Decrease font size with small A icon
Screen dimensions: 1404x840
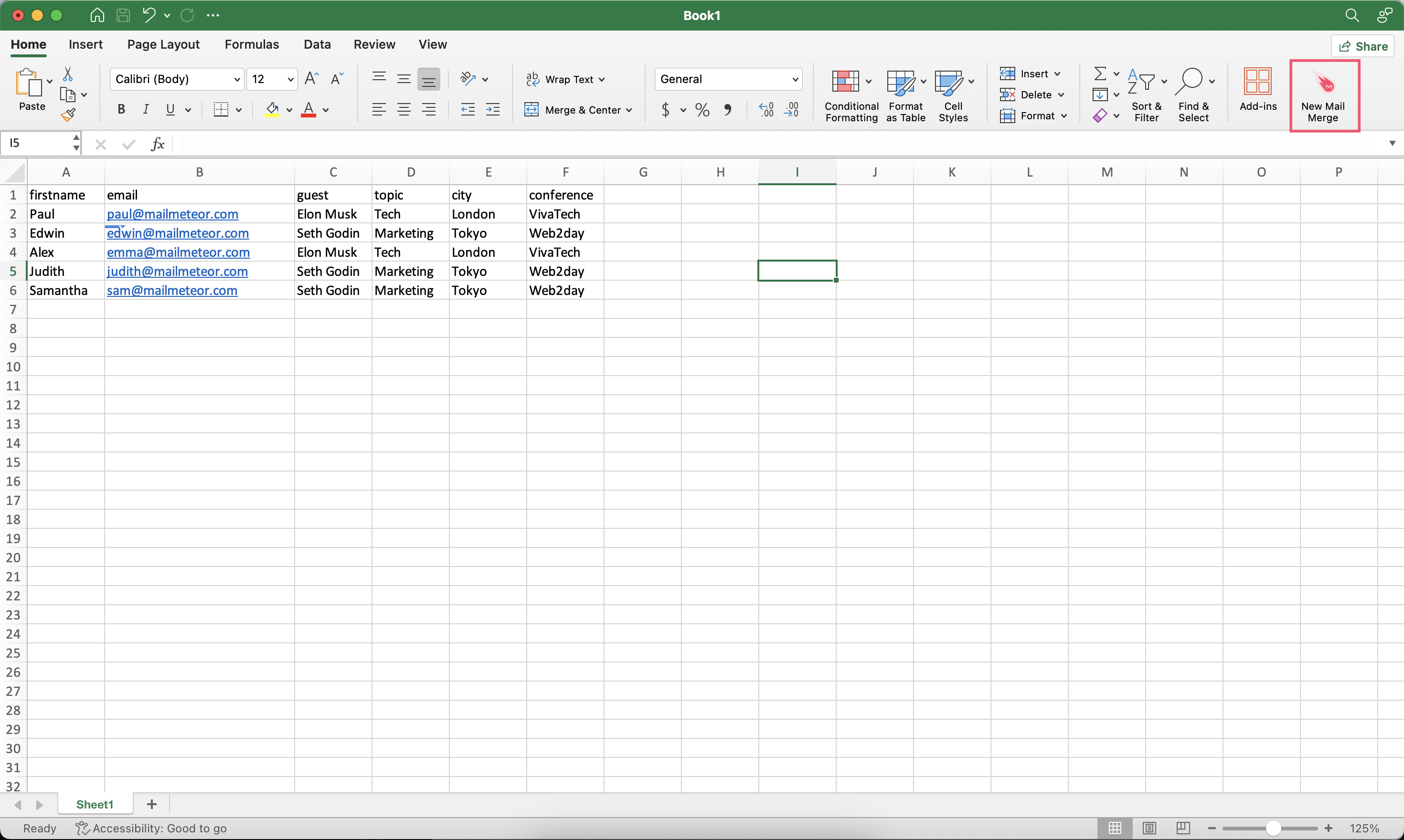[336, 79]
